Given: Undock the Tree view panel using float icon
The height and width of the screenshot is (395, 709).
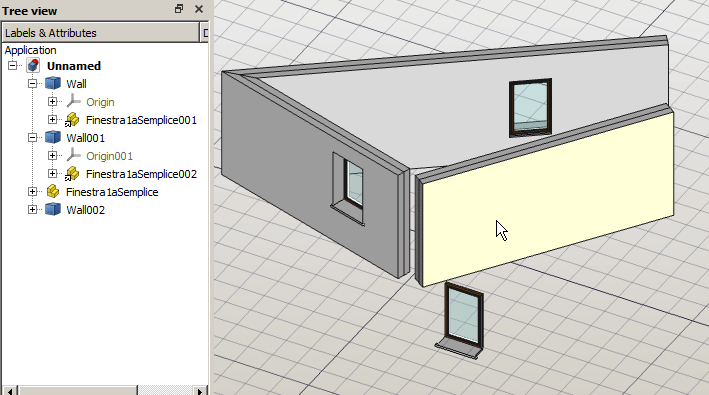Looking at the screenshot, I should pos(179,9).
